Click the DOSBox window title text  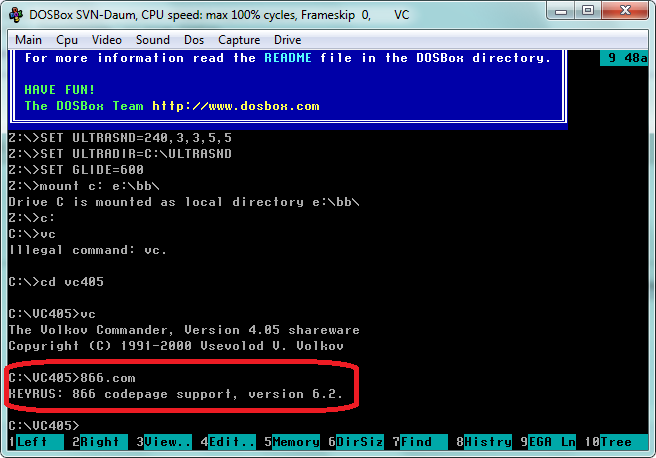click(x=219, y=15)
